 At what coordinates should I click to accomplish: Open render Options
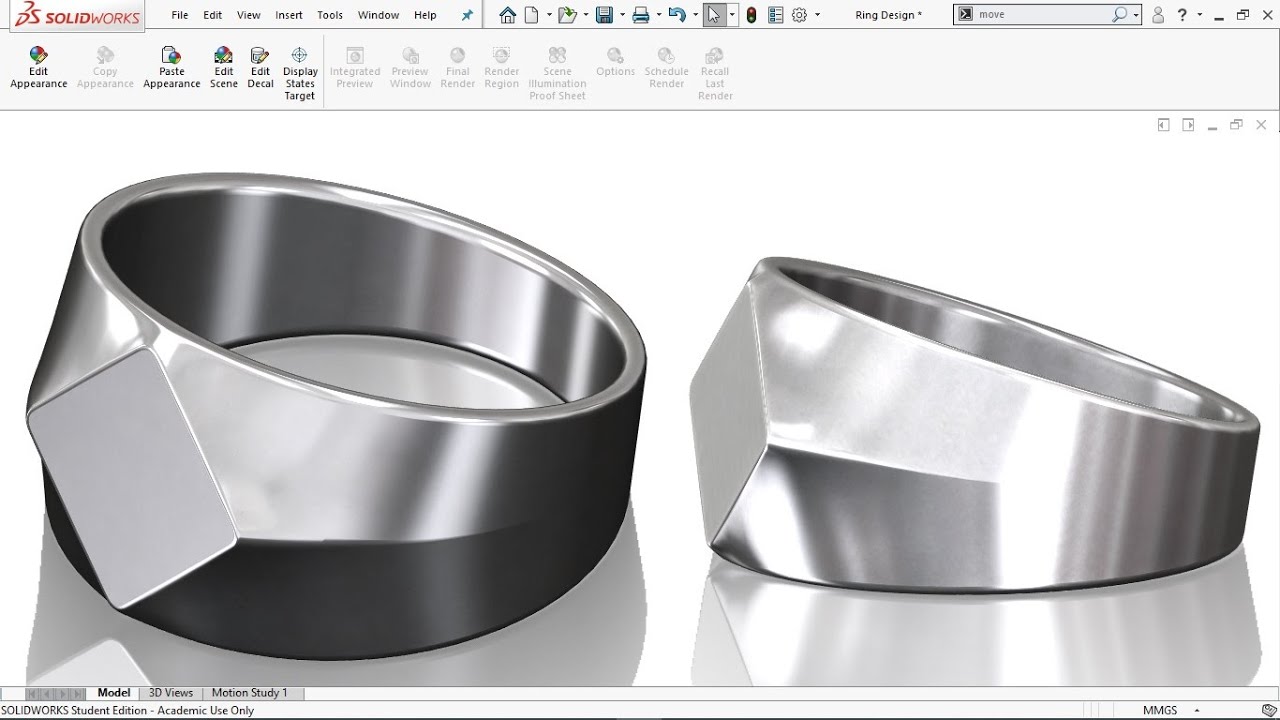coord(615,62)
